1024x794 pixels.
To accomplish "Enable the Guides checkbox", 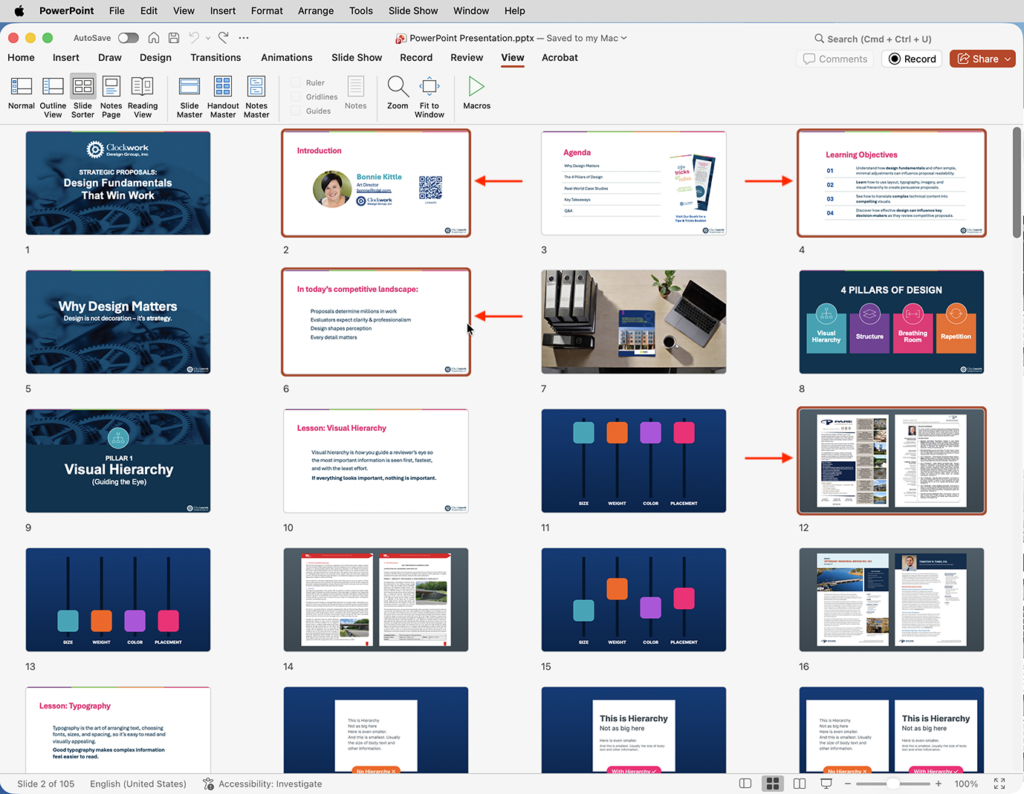I will (x=296, y=111).
